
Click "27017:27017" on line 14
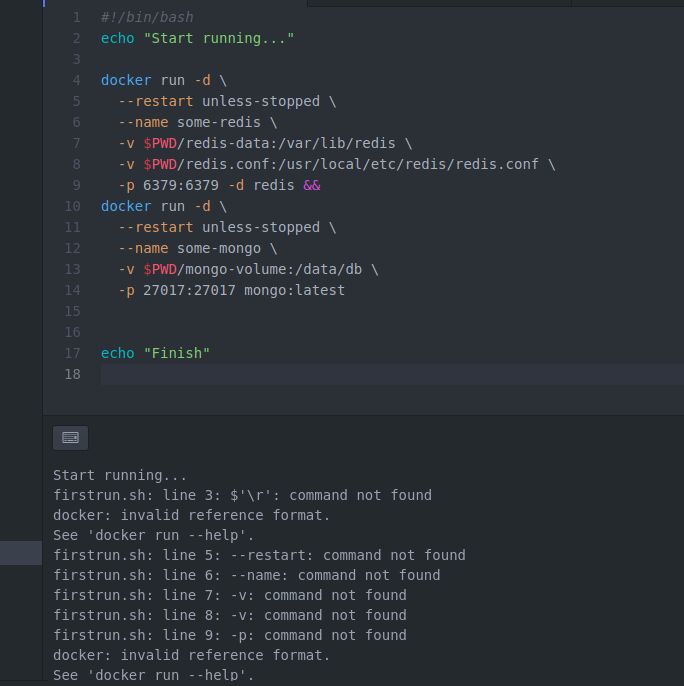tap(189, 290)
